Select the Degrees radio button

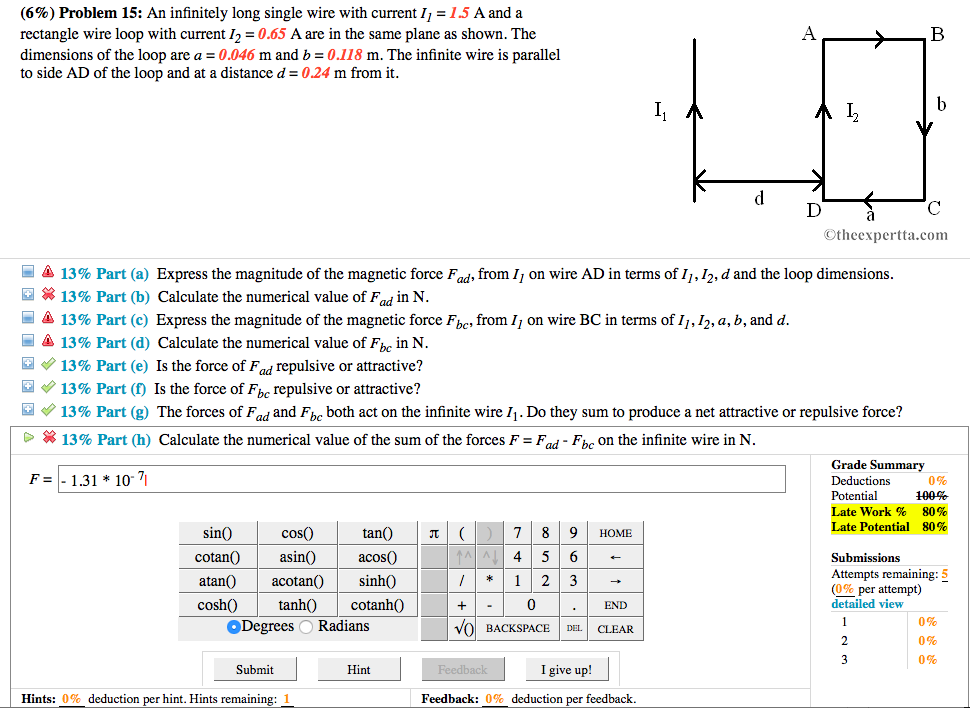coord(232,628)
